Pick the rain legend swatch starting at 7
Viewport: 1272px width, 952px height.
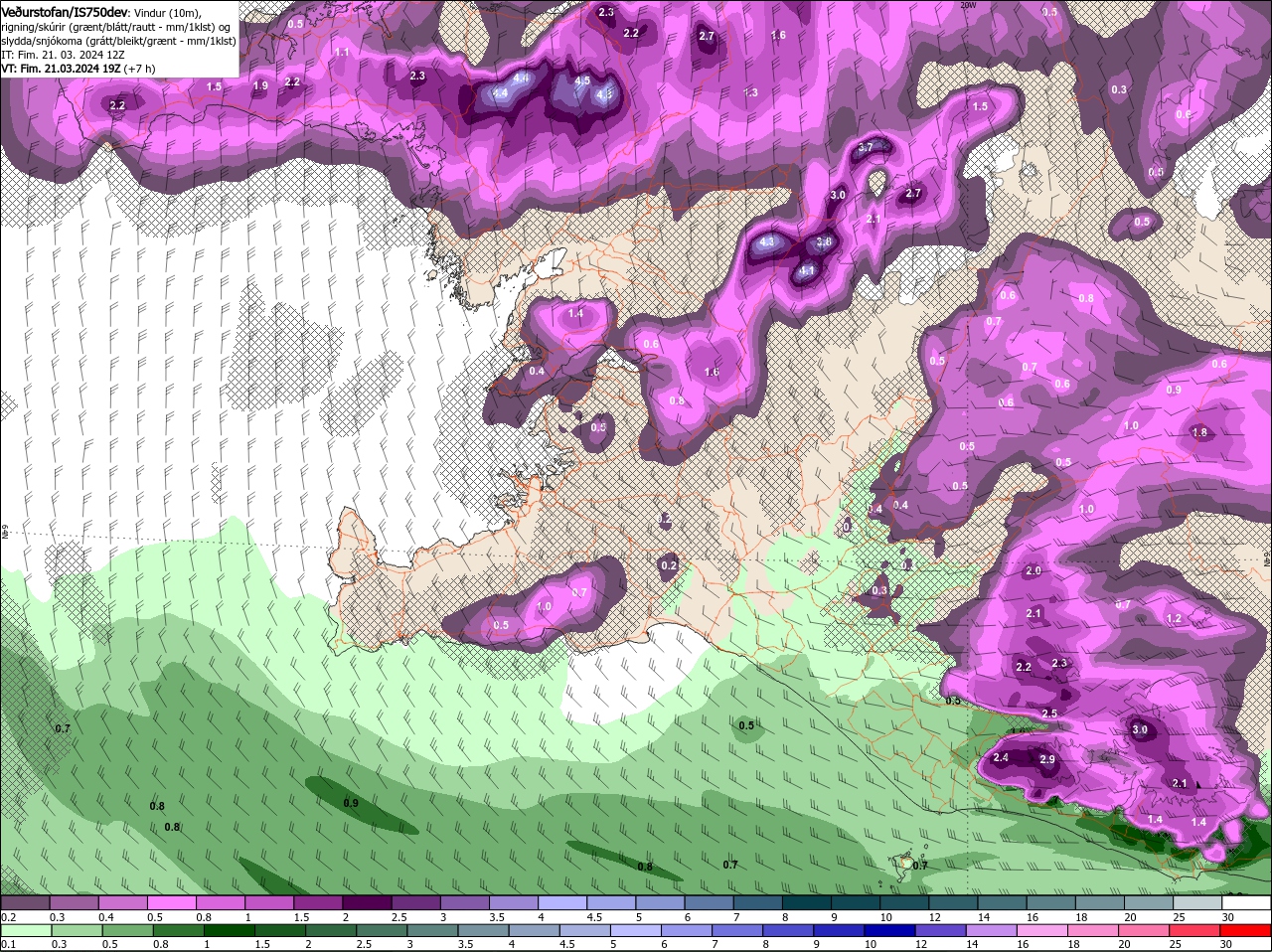click(x=736, y=931)
